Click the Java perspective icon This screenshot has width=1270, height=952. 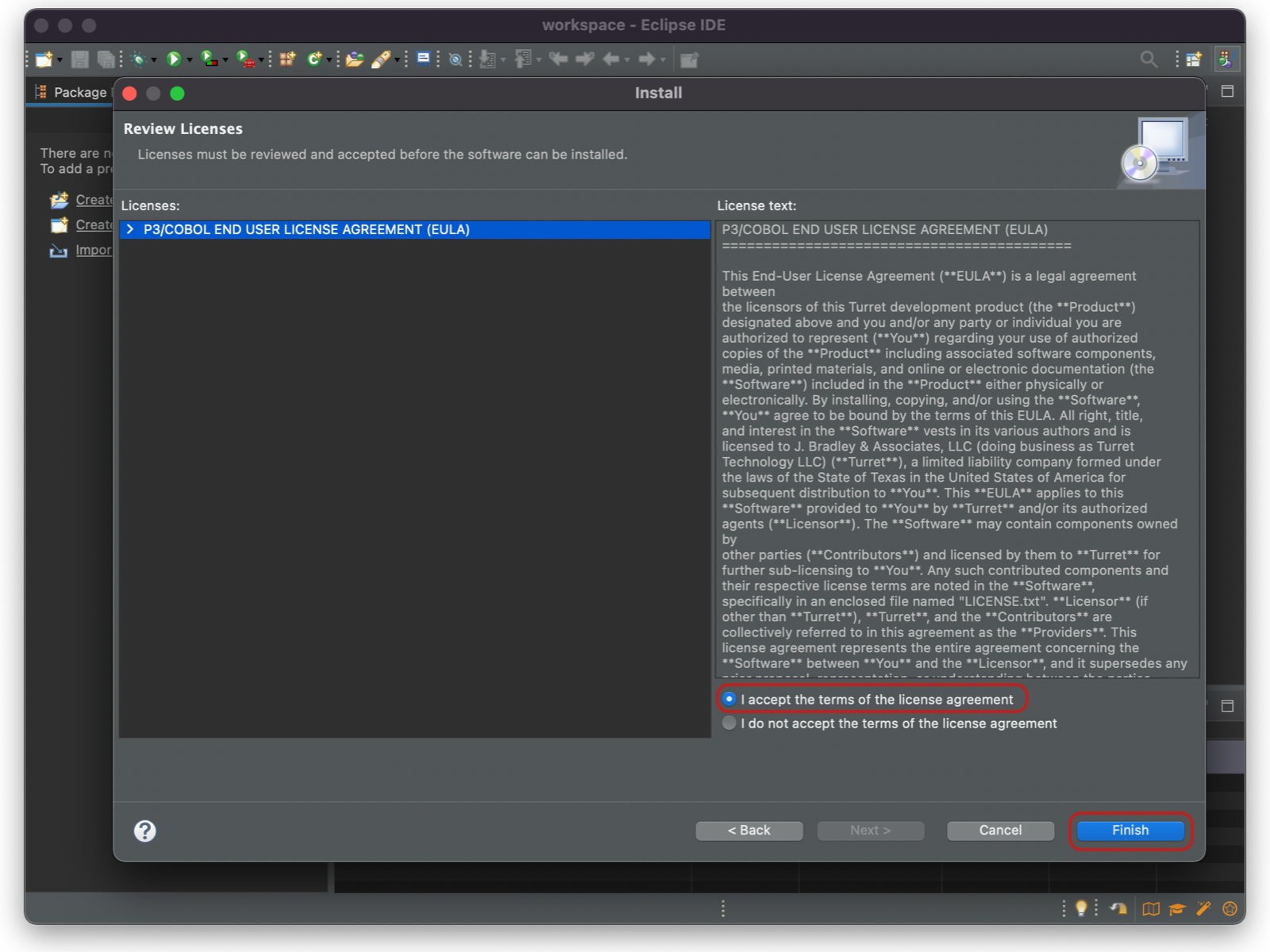pyautogui.click(x=1226, y=59)
